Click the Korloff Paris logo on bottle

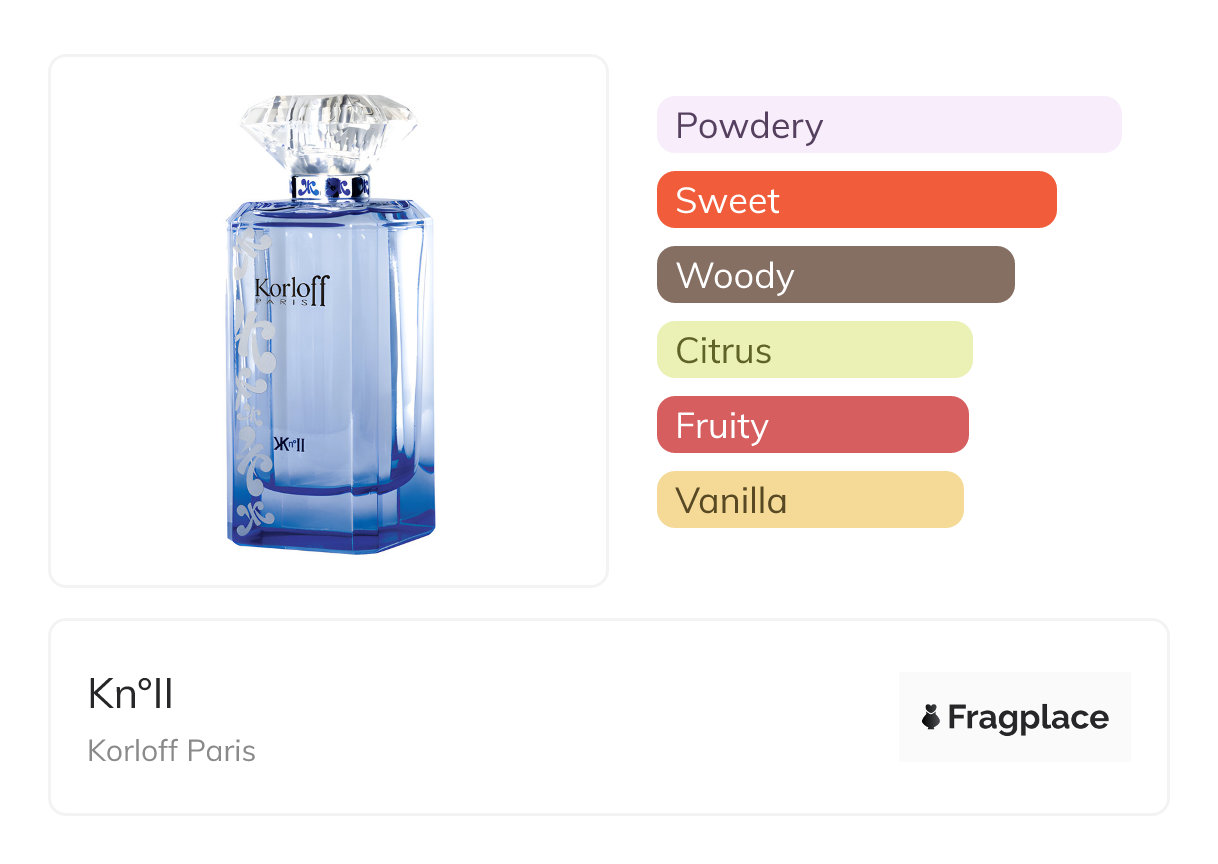coord(291,291)
